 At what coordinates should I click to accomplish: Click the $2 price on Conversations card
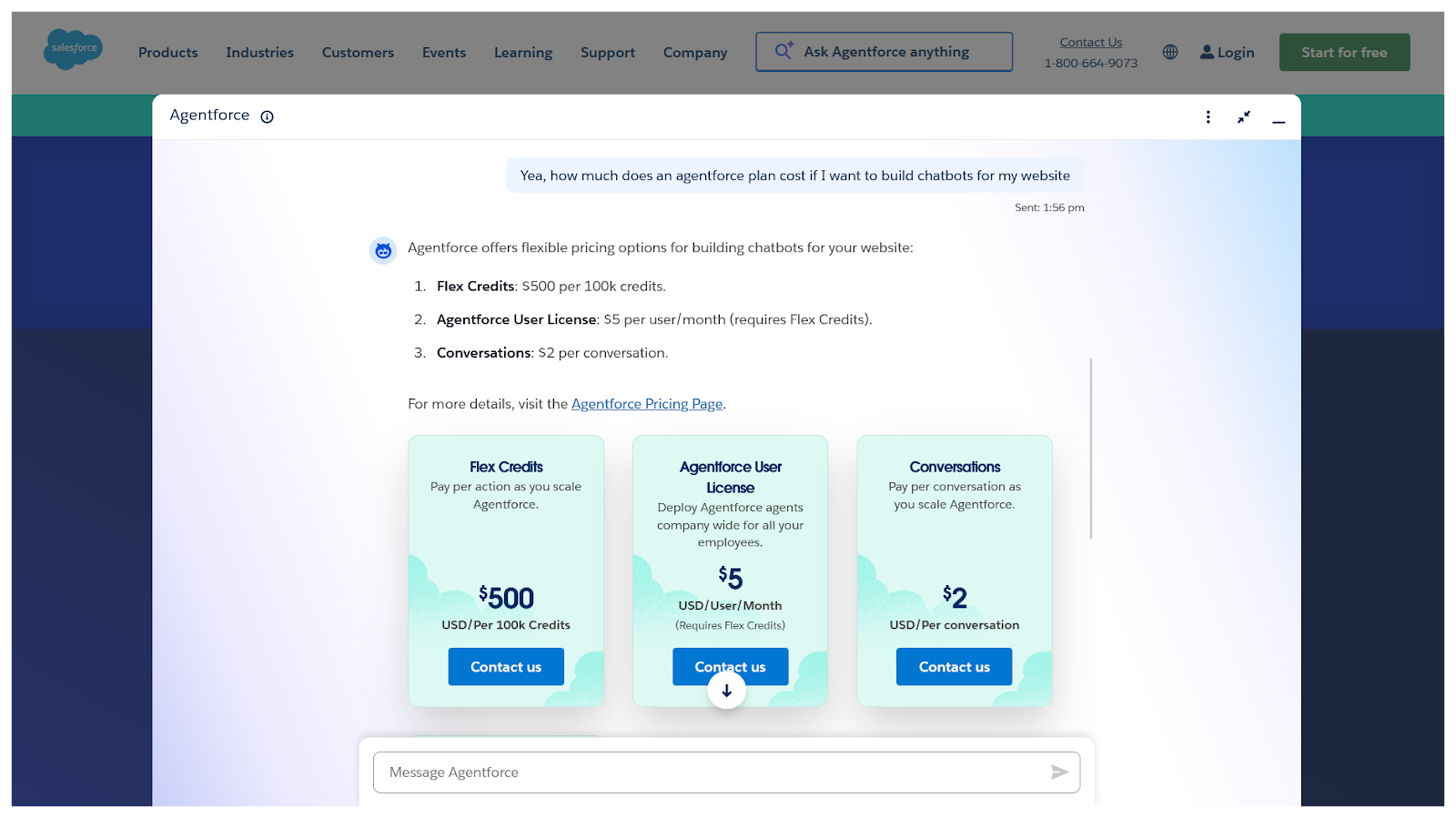(955, 596)
